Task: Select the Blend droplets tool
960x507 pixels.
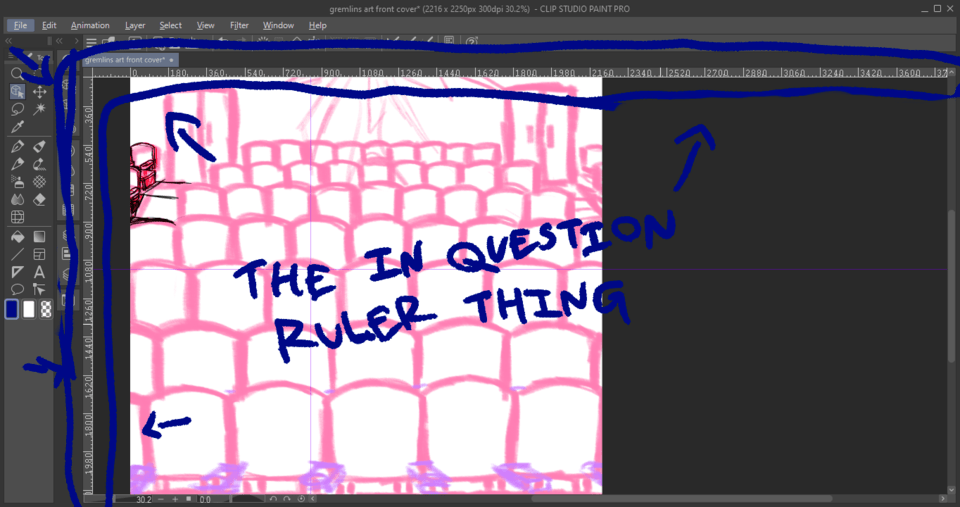Action: point(17,200)
